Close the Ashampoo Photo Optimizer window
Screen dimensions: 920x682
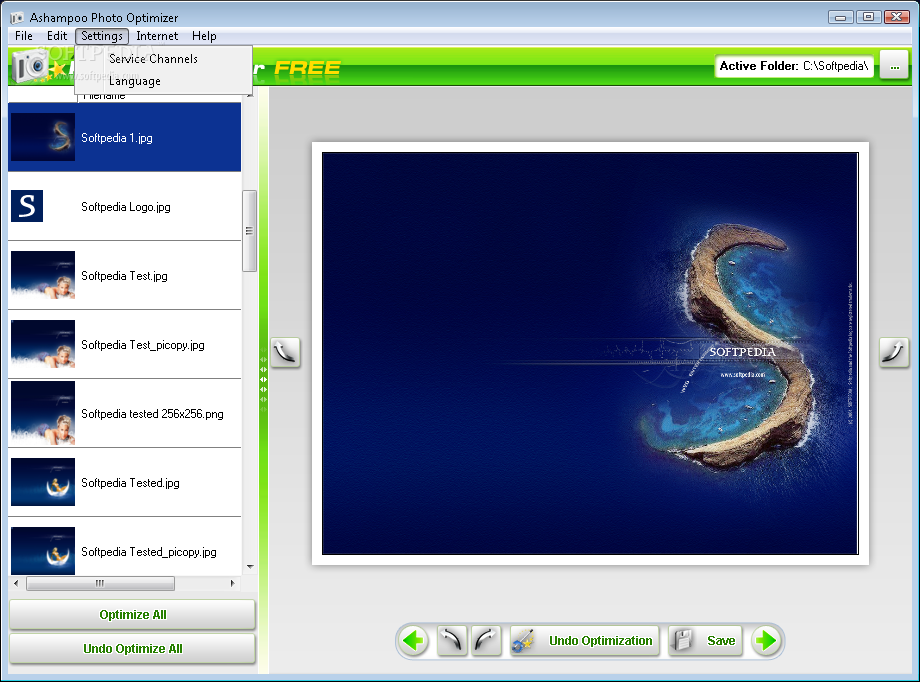[897, 17]
